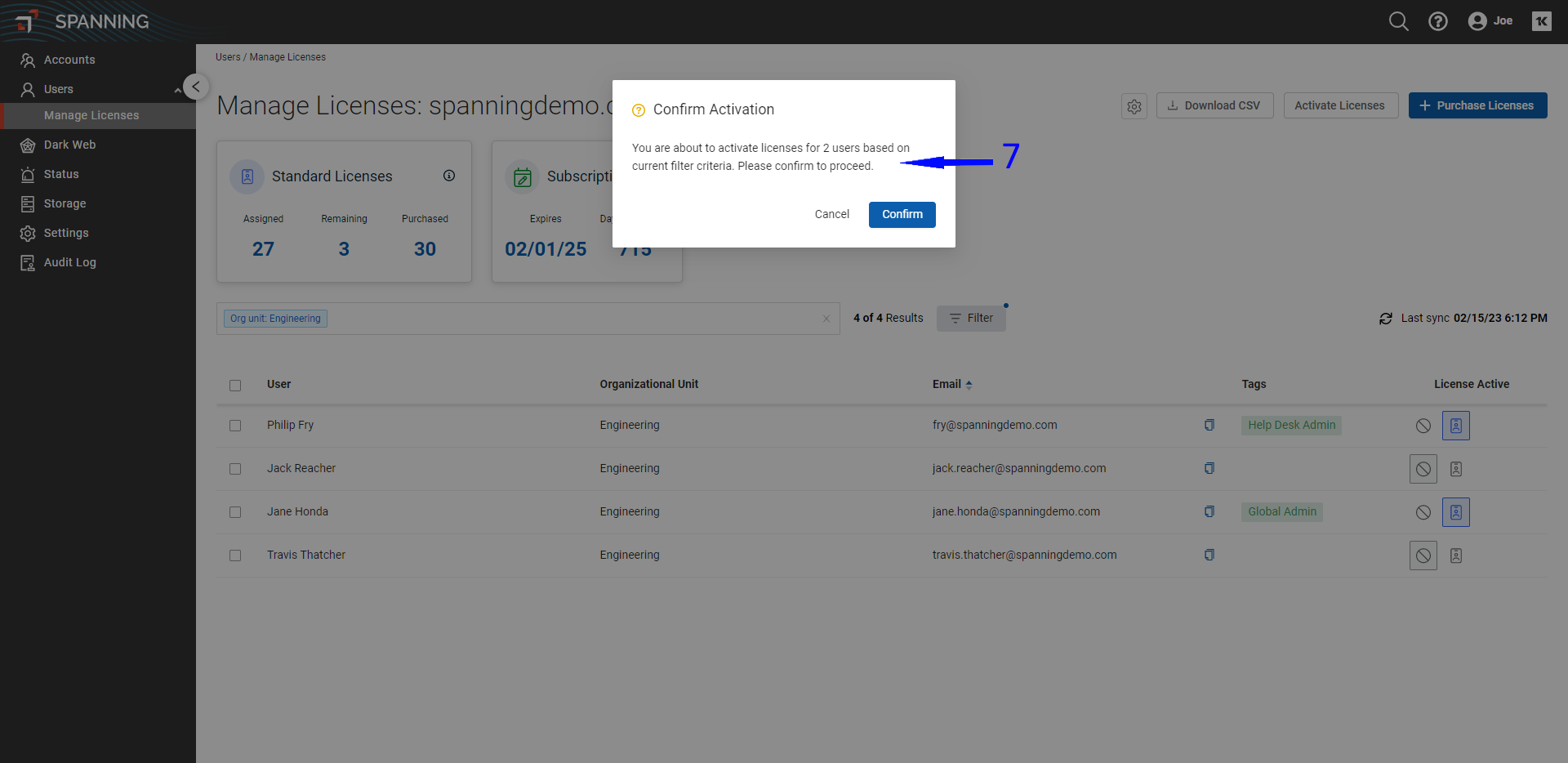Open the search magnifier icon
Screen dimensions: 1568x763
click(1398, 21)
